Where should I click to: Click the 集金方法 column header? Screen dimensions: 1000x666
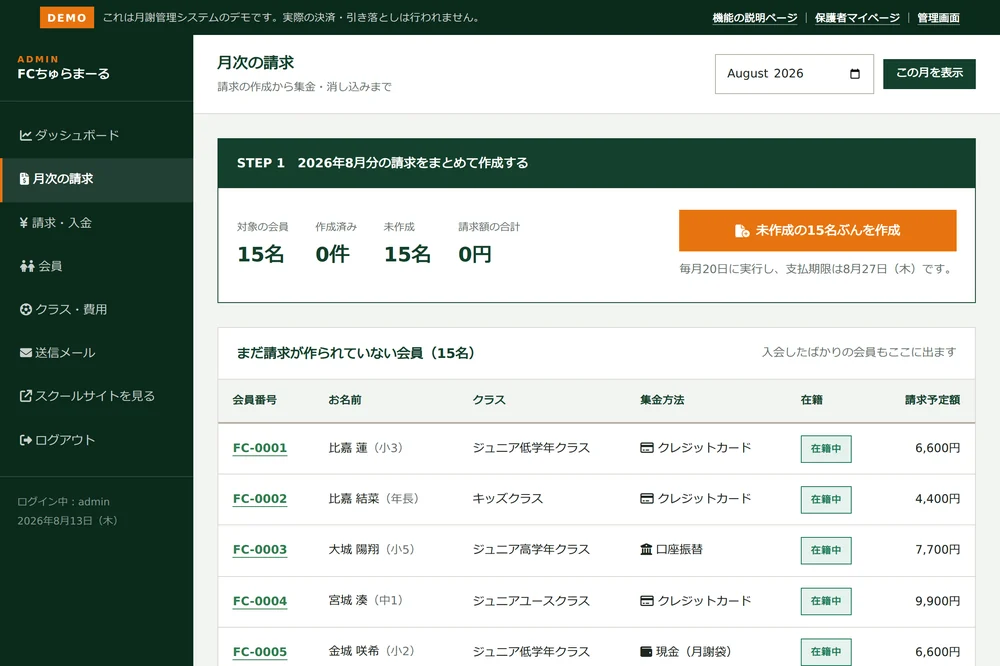click(662, 400)
